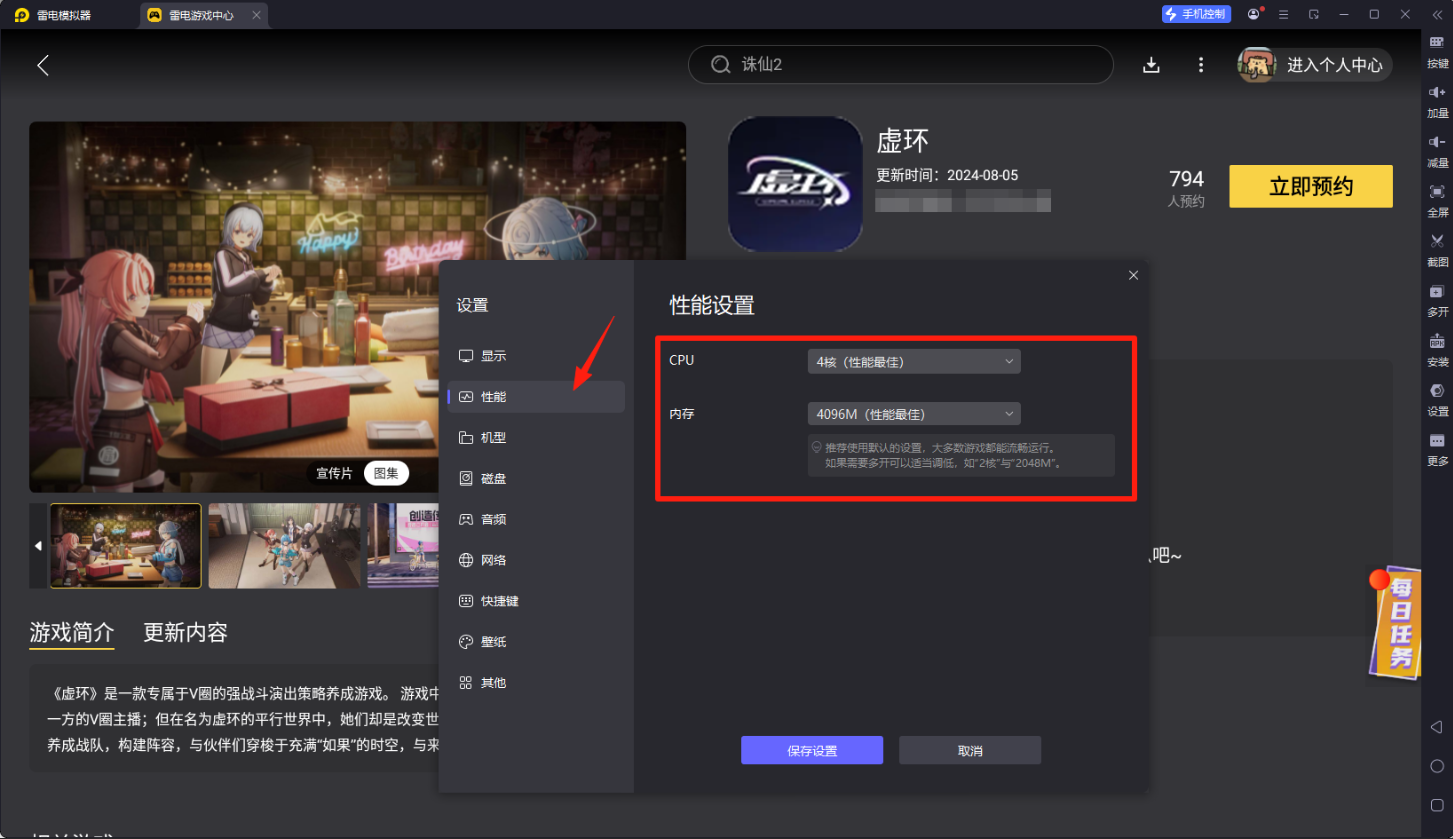The image size is (1453, 839).
Task: Click the Android home circle button
Action: [x=1437, y=766]
